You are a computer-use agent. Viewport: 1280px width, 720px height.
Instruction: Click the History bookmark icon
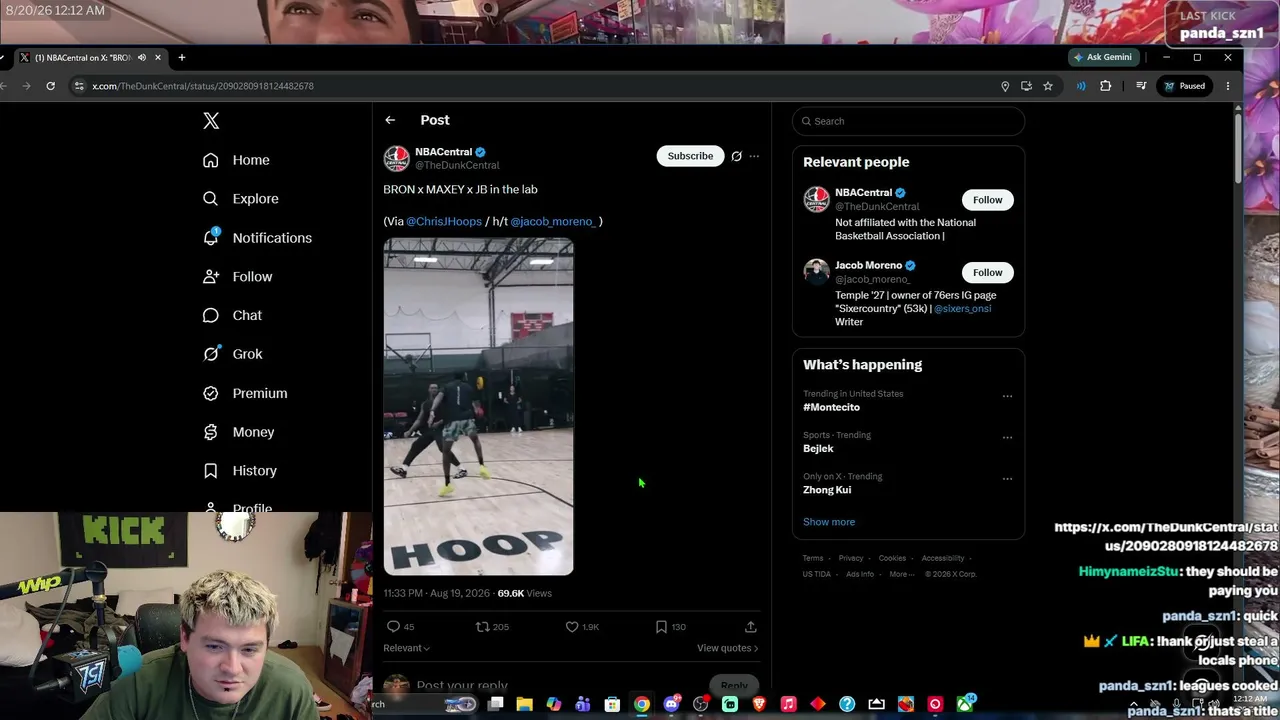tap(211, 471)
